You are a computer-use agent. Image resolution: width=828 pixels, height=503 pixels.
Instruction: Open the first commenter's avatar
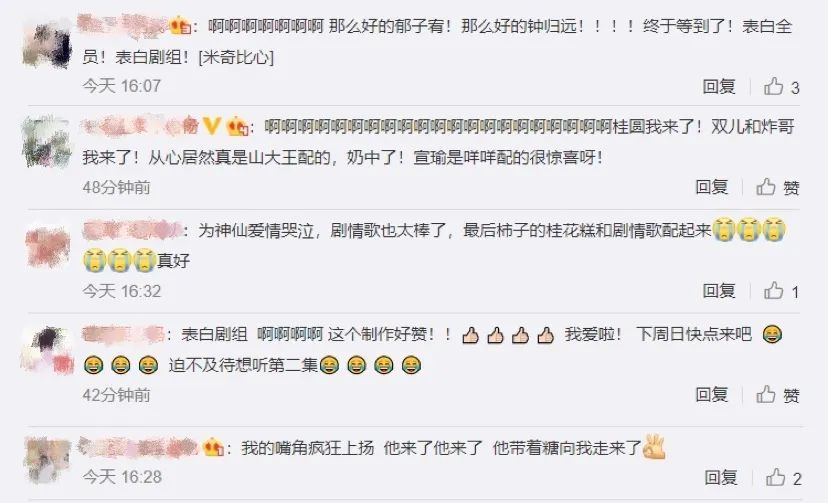click(x=48, y=45)
